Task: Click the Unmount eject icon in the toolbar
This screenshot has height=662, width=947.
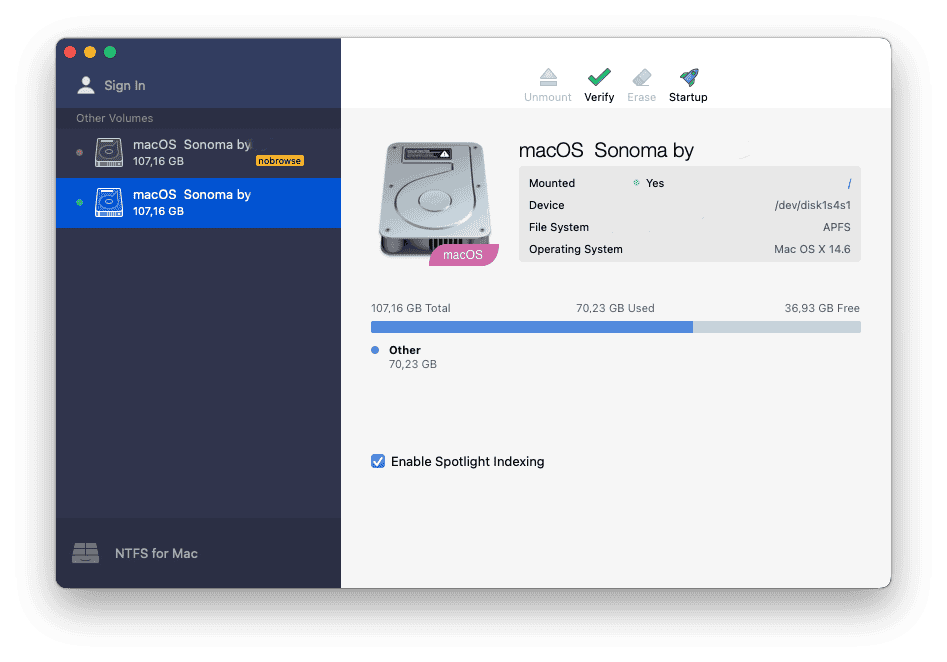Action: (x=548, y=77)
